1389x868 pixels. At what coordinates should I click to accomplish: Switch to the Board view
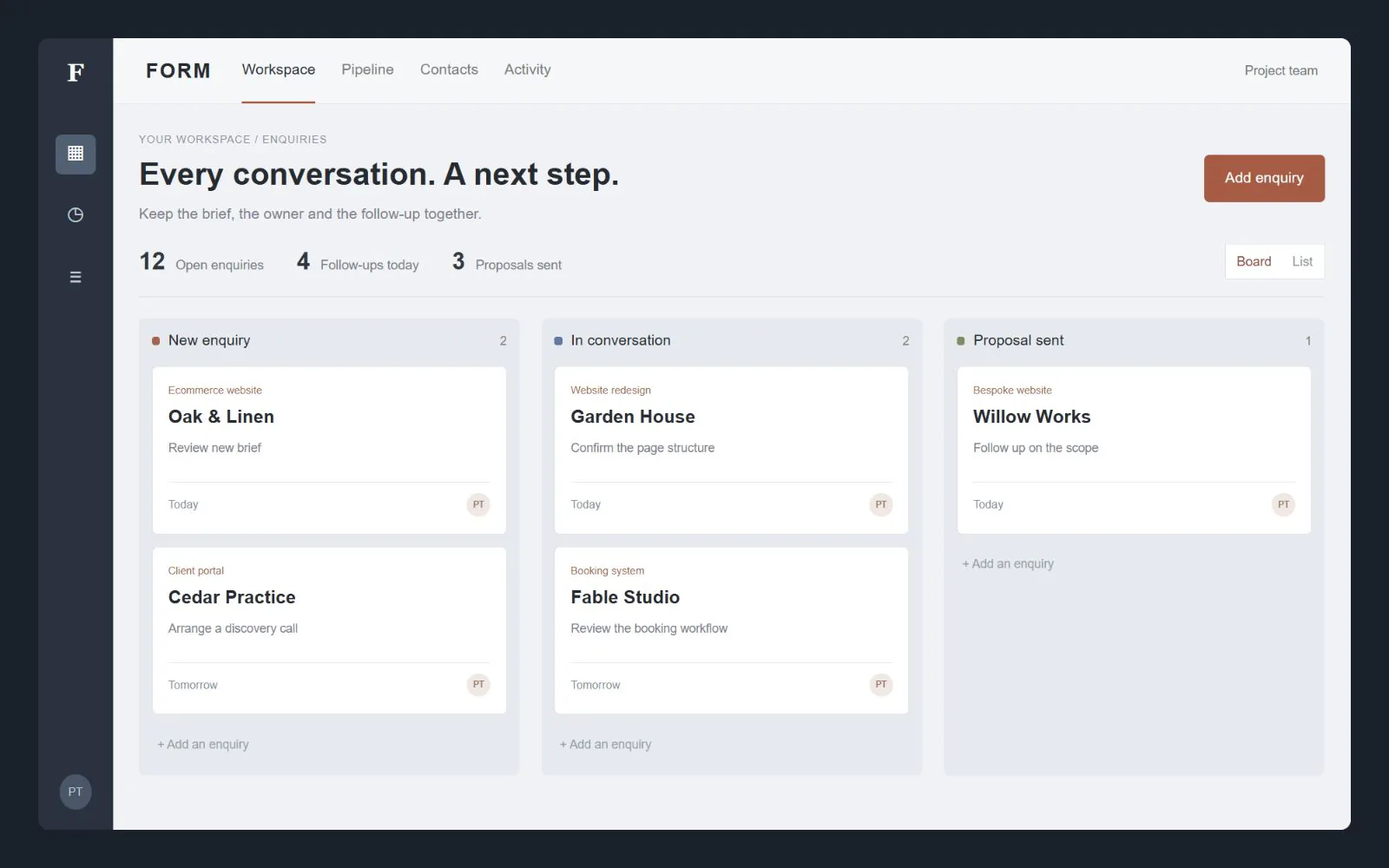click(x=1254, y=261)
